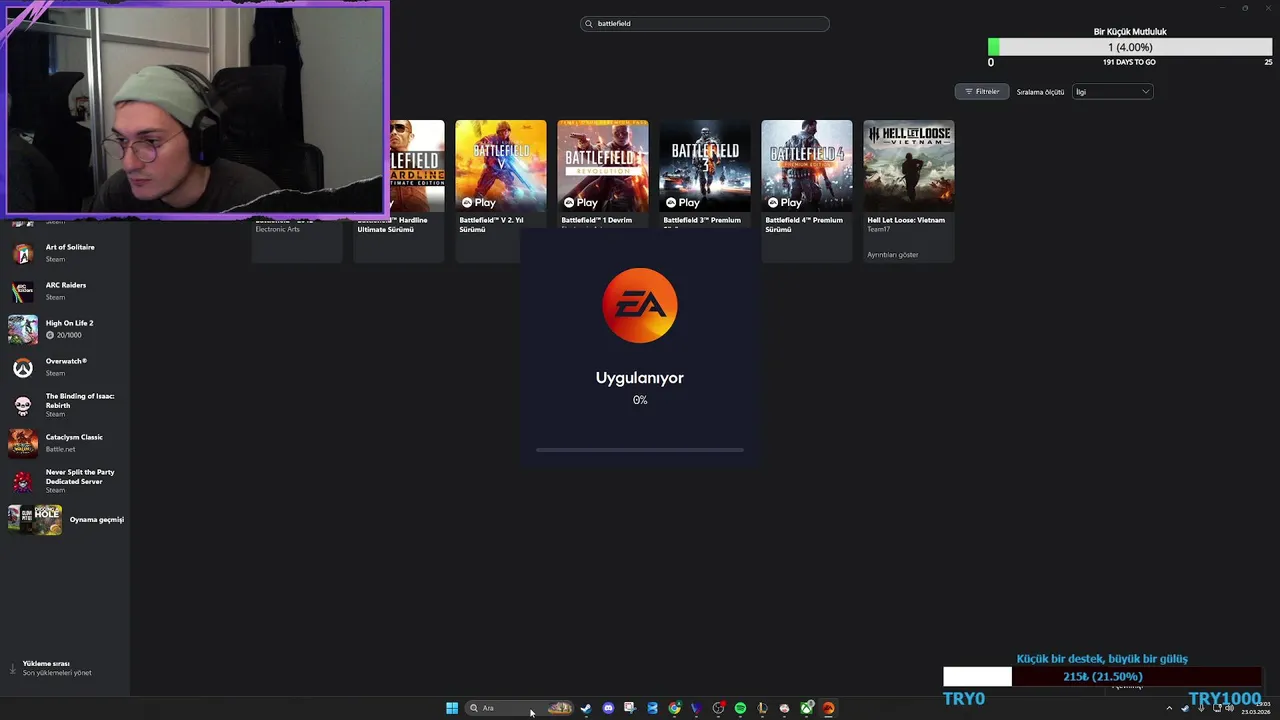
Task: Select The Binding of Isaac: Rebirth icon
Action: pyautogui.click(x=22, y=405)
